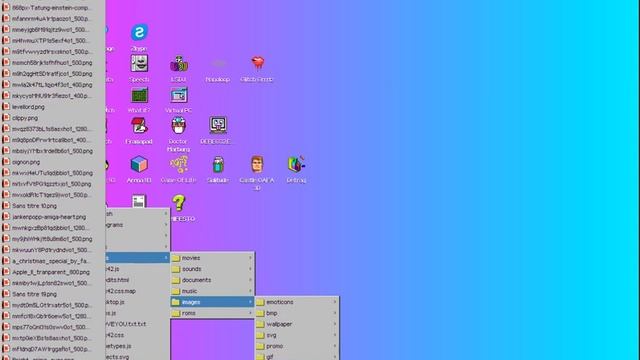The image size is (640, 360).
Task: Launch the Speech face icon
Action: [x=139, y=63]
